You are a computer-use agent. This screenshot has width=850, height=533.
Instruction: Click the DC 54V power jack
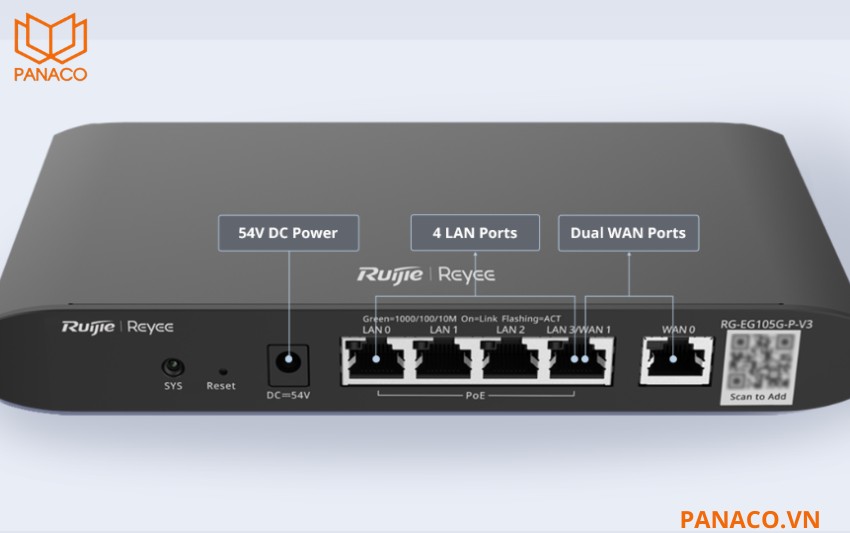[x=288, y=365]
